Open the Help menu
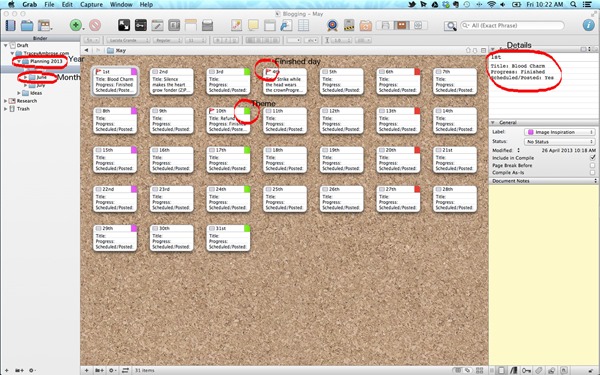Screen dimensions: 600x375 point(146,5)
